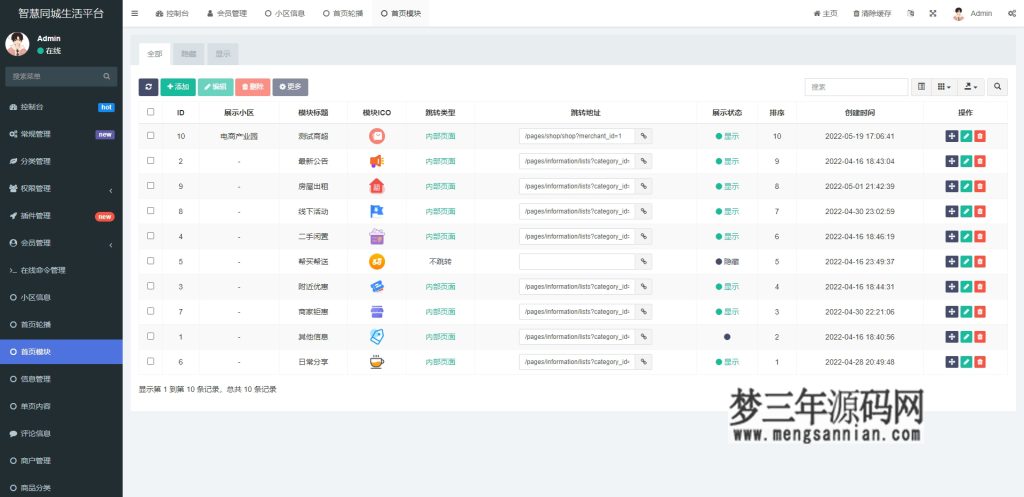Open the 更多 dropdown button
Viewport: 1024px width, 497px height.
click(291, 87)
